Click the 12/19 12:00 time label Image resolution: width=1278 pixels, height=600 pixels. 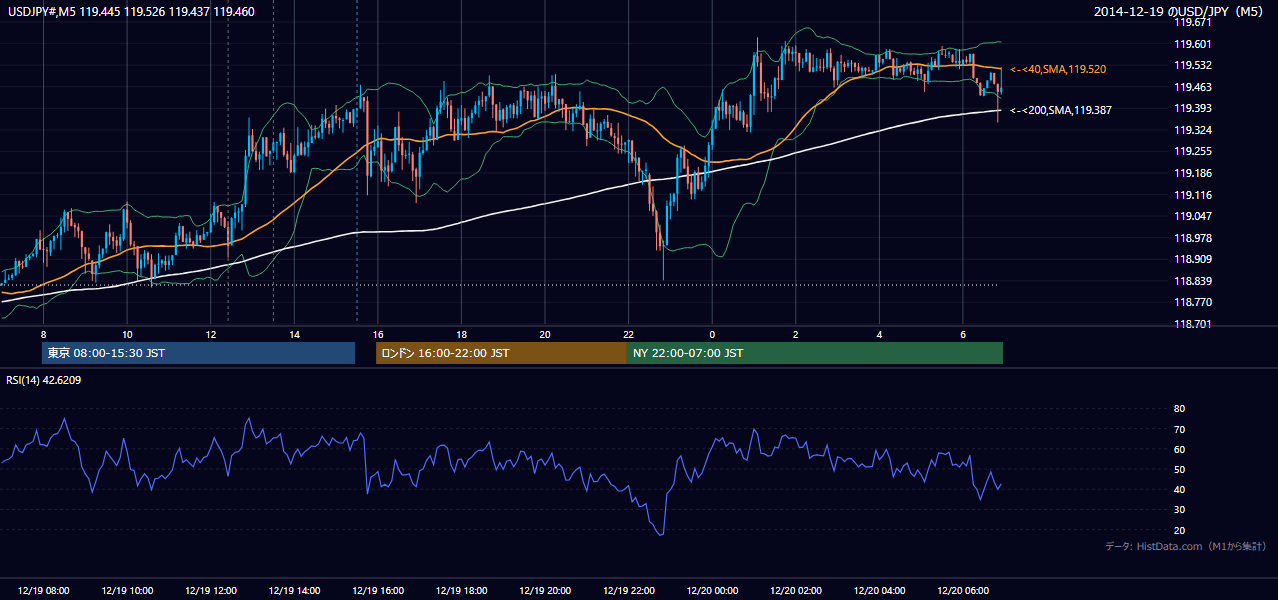coord(210,591)
